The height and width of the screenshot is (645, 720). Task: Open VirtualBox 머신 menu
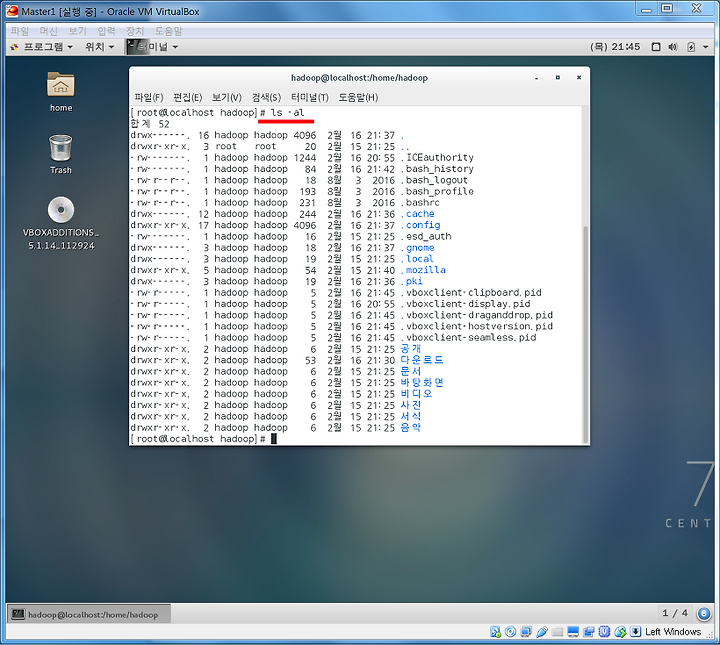pos(49,31)
